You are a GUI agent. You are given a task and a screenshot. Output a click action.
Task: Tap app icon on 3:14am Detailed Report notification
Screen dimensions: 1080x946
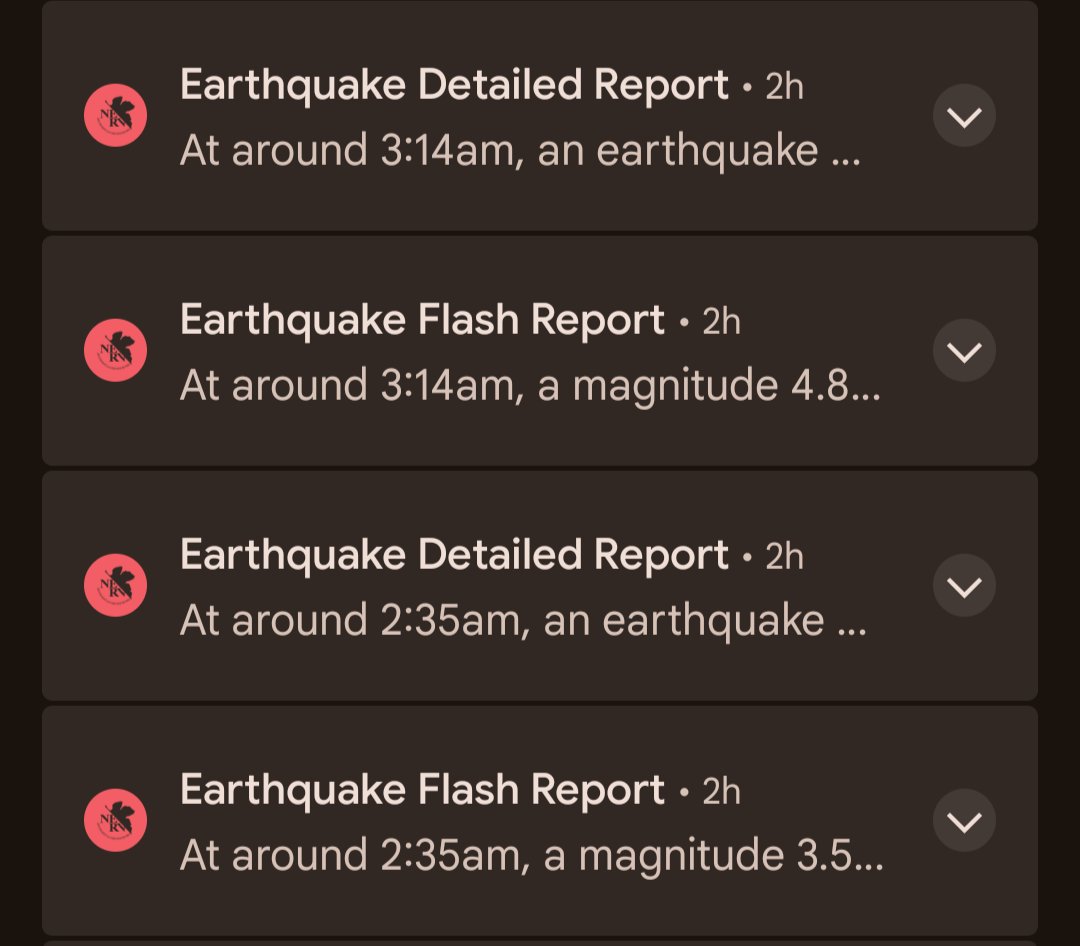[x=116, y=115]
